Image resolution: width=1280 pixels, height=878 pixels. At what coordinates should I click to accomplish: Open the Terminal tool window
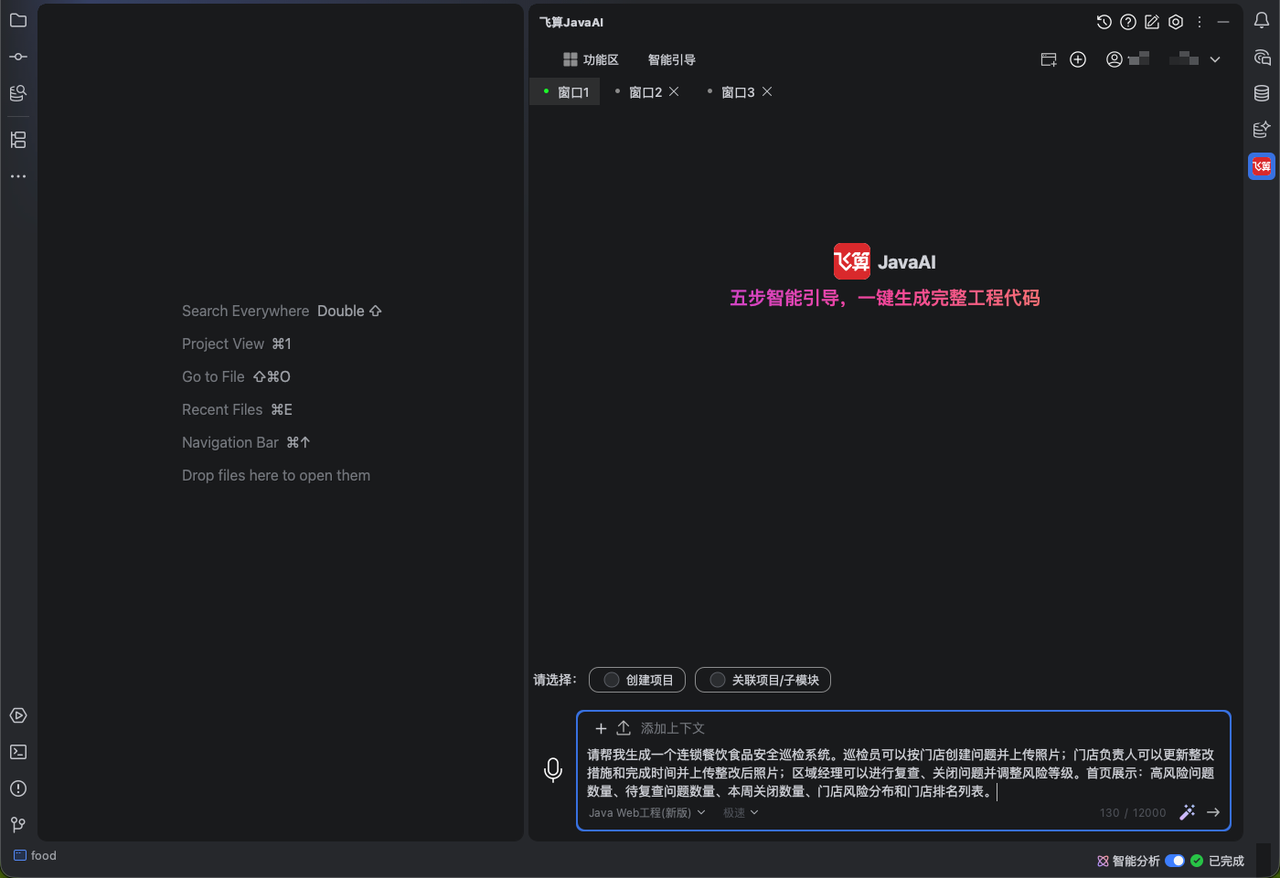(18, 752)
